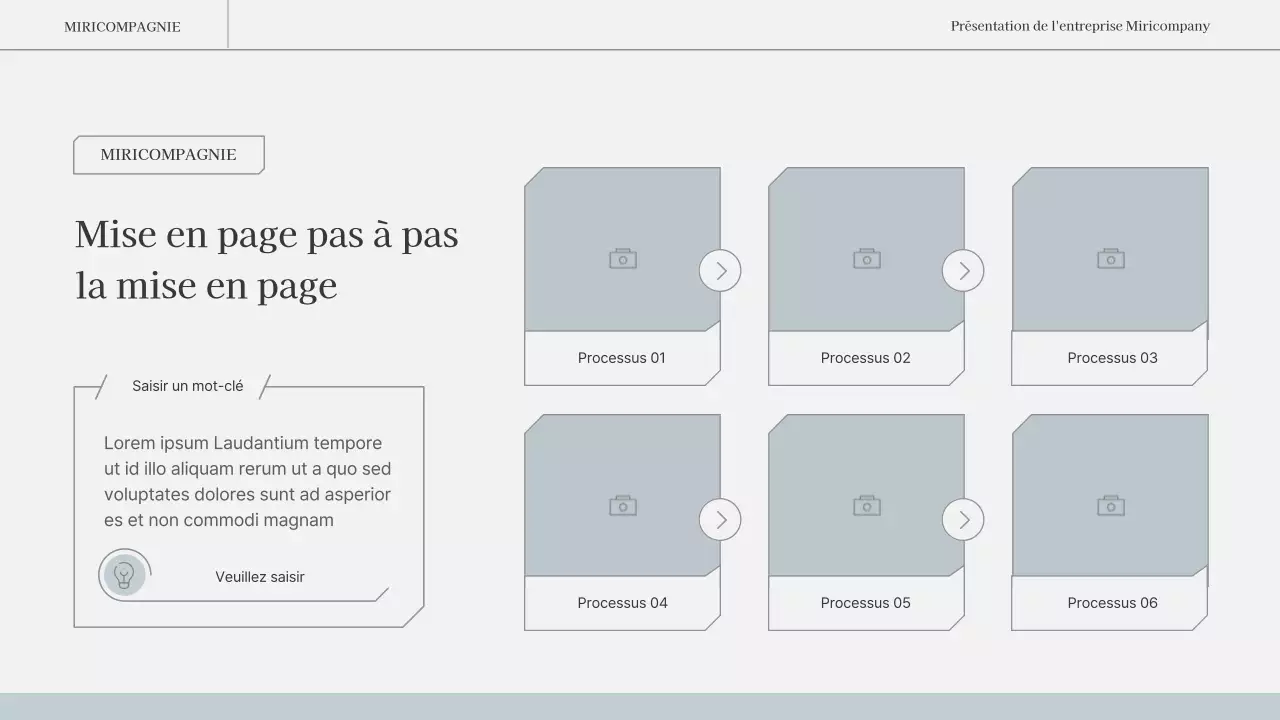Expand the arrow between Processus 04 and 05
The image size is (1280, 720).
[x=719, y=519]
